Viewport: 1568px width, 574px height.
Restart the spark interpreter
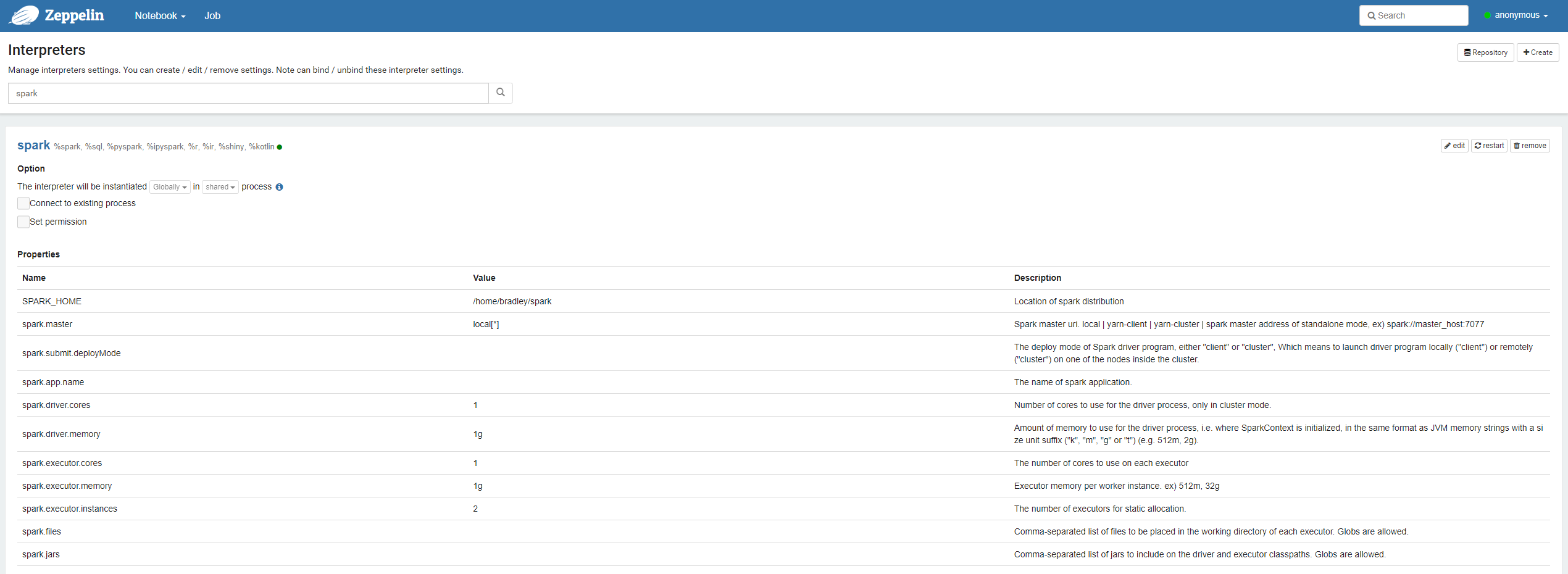click(x=1489, y=146)
